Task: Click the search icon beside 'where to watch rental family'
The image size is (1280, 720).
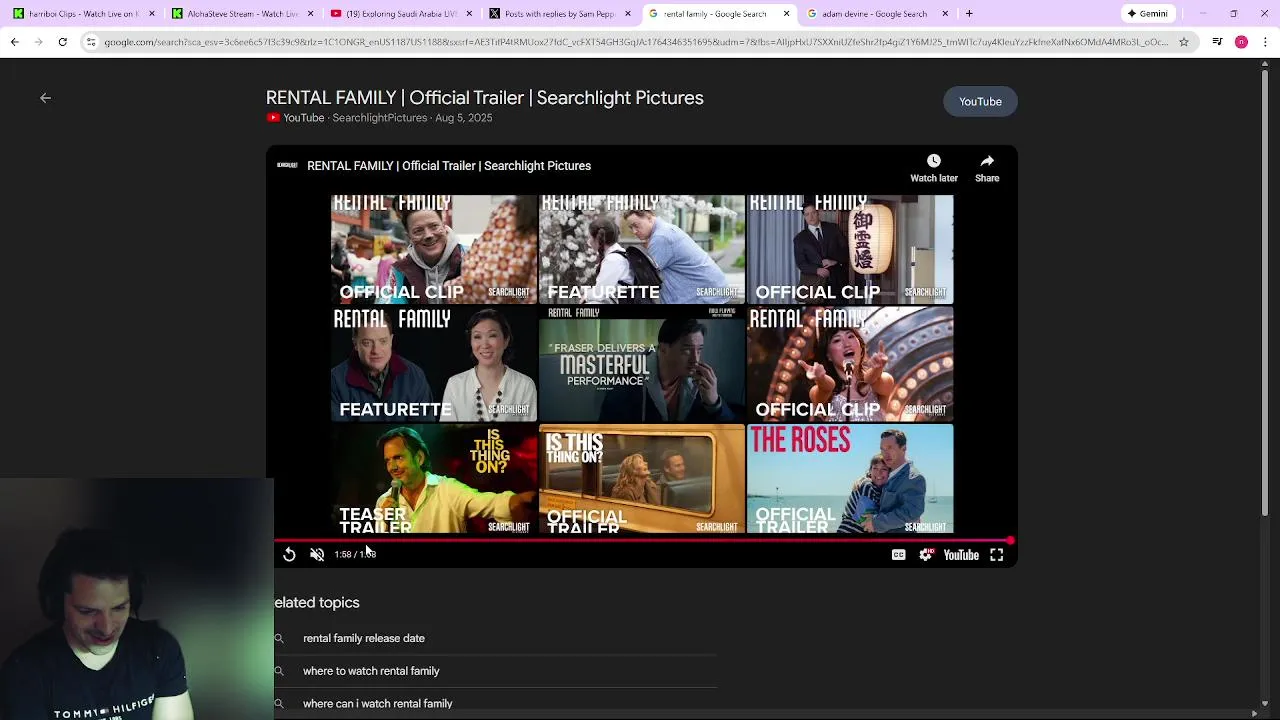Action: coord(279,671)
